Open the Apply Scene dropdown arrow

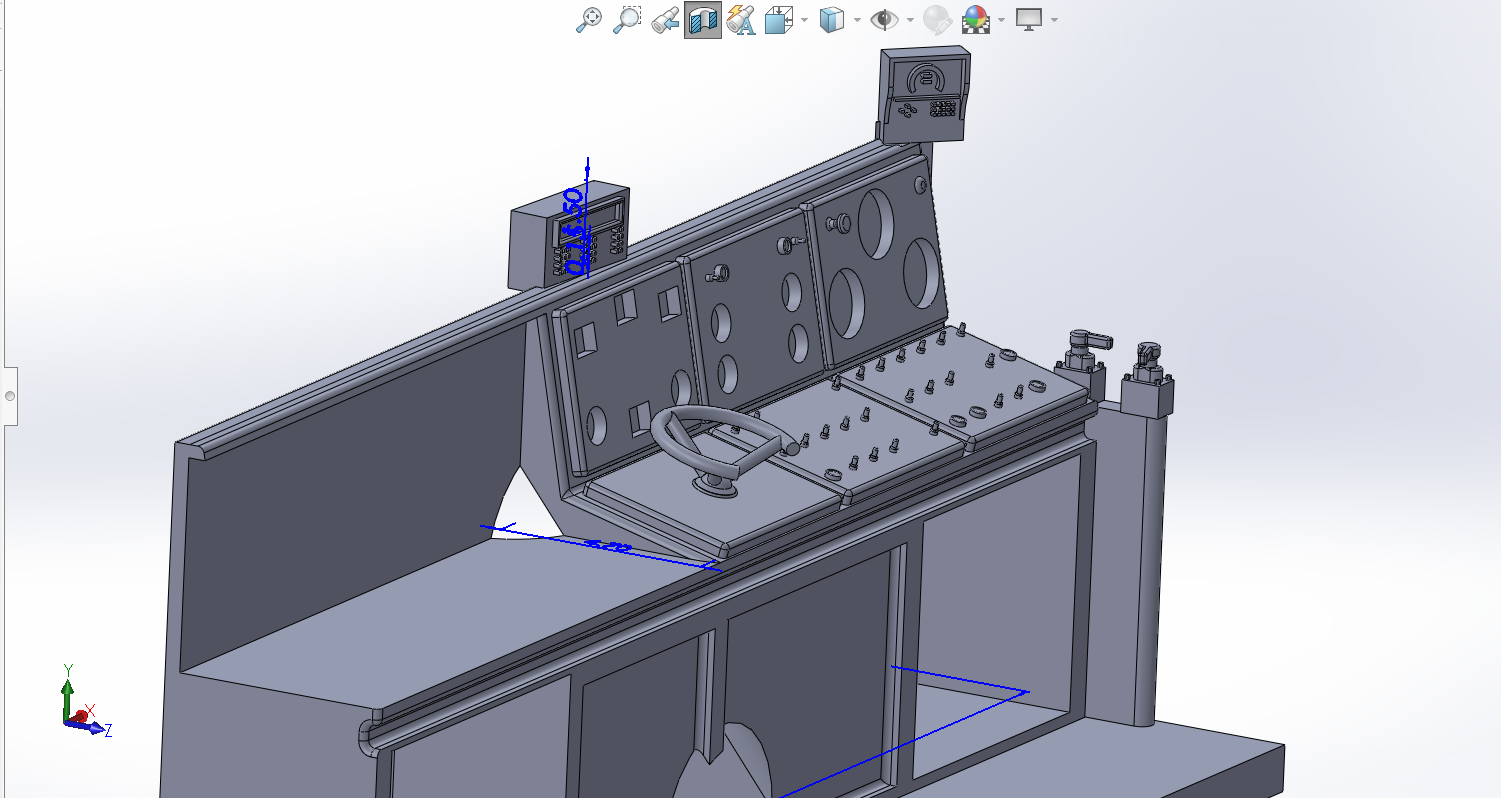(x=1001, y=20)
